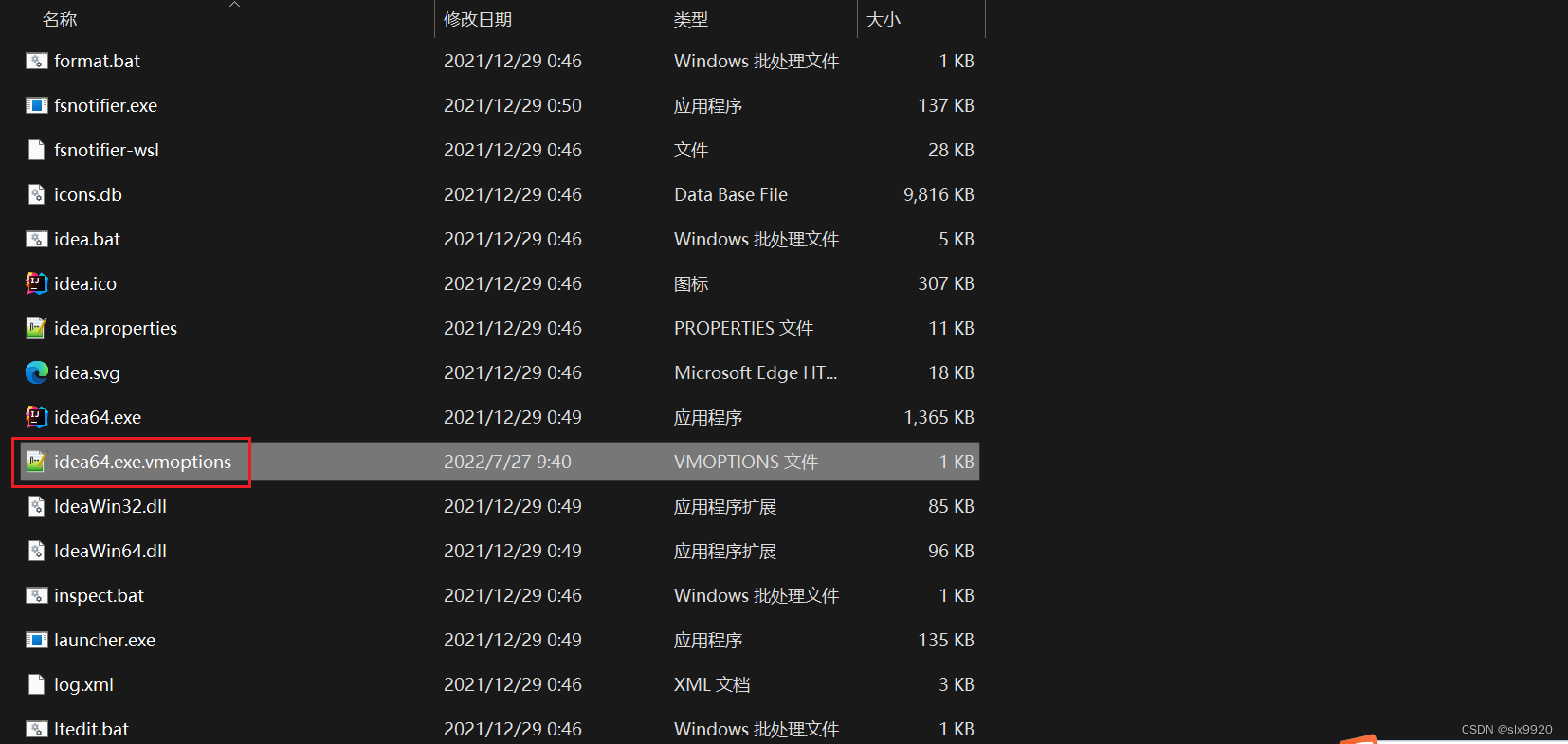Select the IdeaWin32.dll file name
Screen dimensions: 1568x744
pyautogui.click(x=110, y=506)
